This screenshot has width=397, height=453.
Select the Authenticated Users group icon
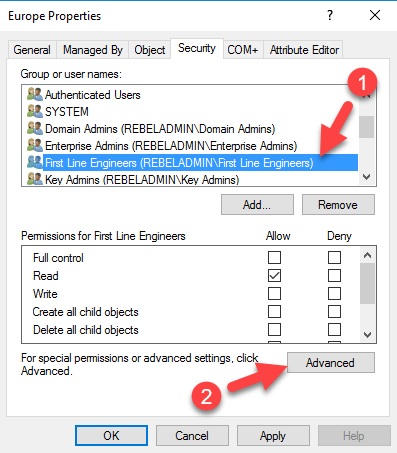35,94
